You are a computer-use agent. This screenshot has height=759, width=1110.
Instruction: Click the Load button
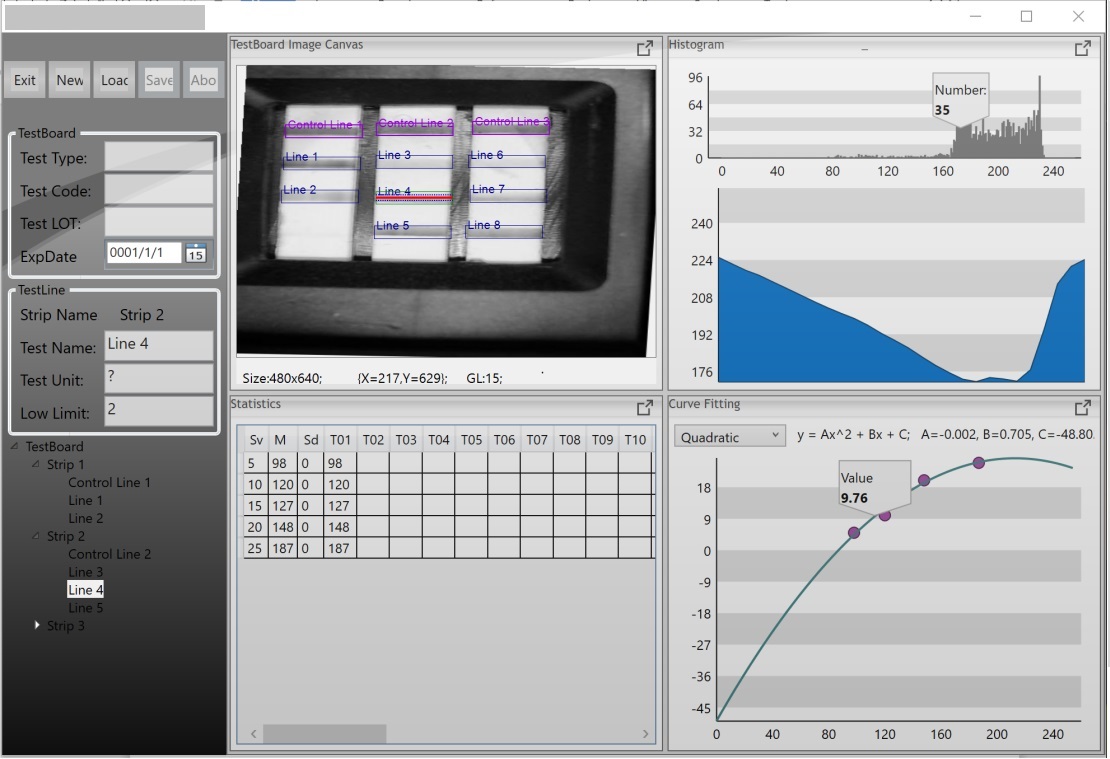tap(114, 81)
